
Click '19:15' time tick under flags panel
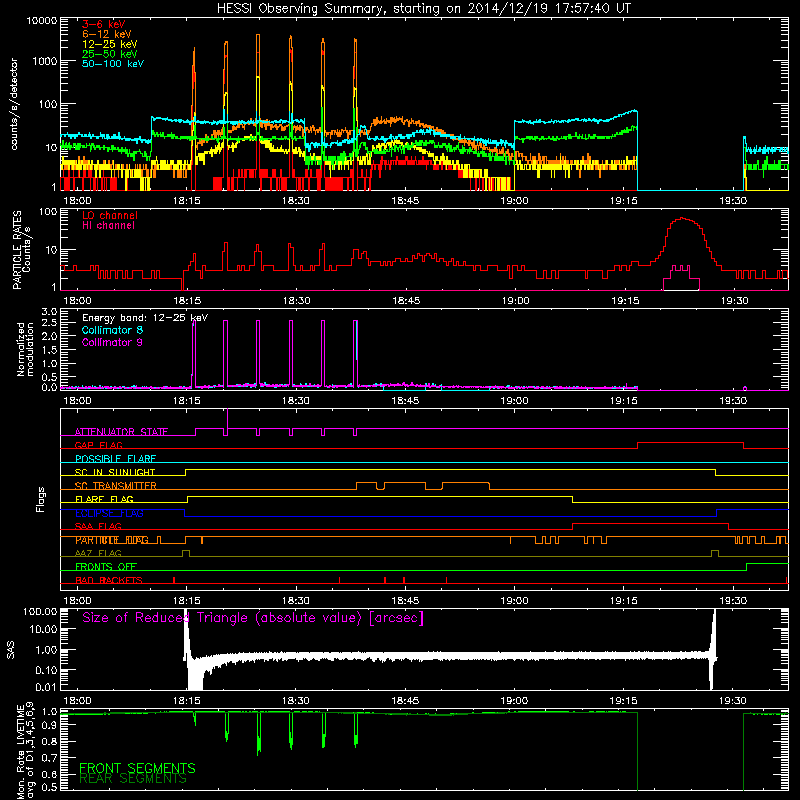point(623,601)
